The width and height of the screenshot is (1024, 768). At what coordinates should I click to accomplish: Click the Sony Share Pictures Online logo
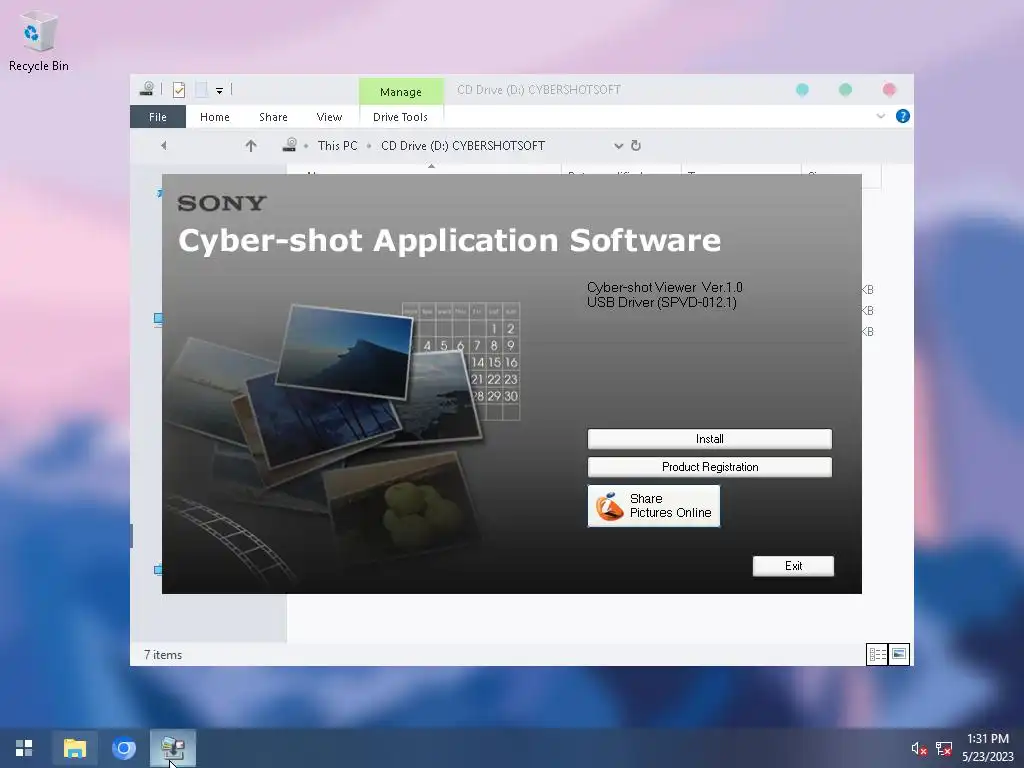[x=609, y=506]
